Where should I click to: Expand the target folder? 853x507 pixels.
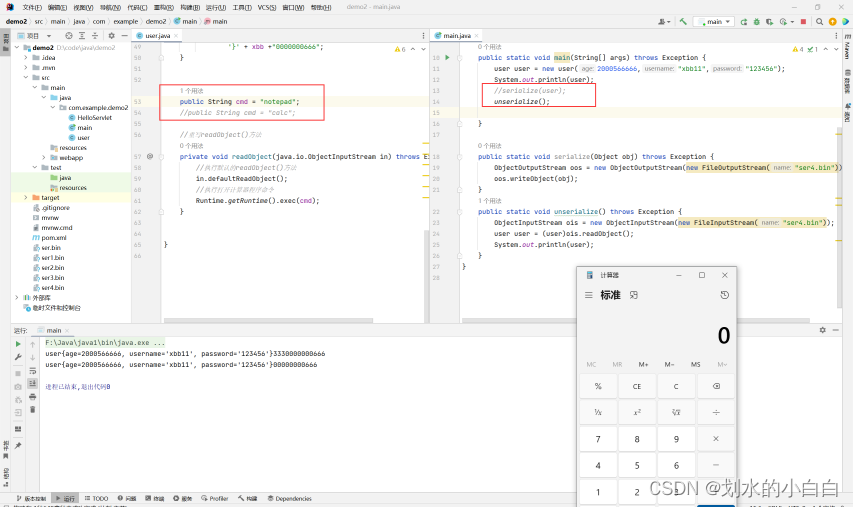tap(26, 197)
